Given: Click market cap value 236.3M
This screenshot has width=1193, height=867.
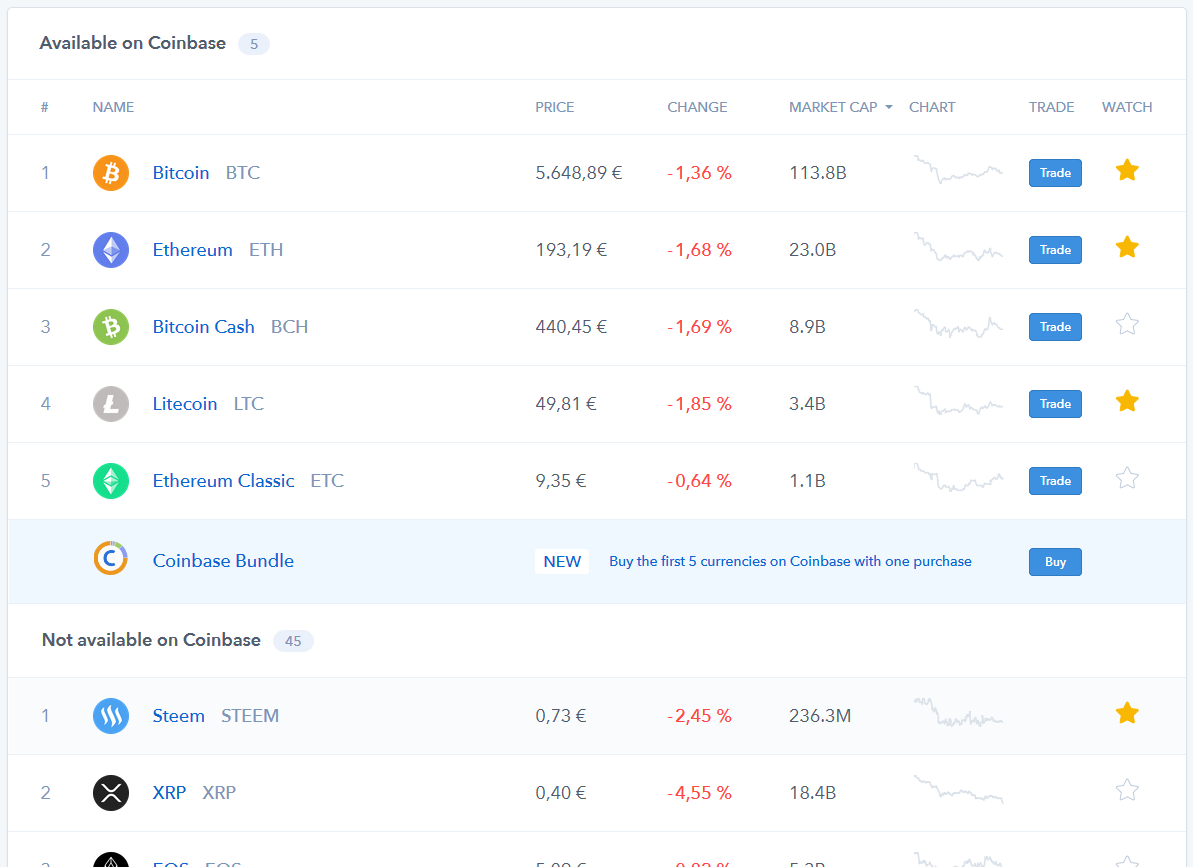Looking at the screenshot, I should pos(820,716).
